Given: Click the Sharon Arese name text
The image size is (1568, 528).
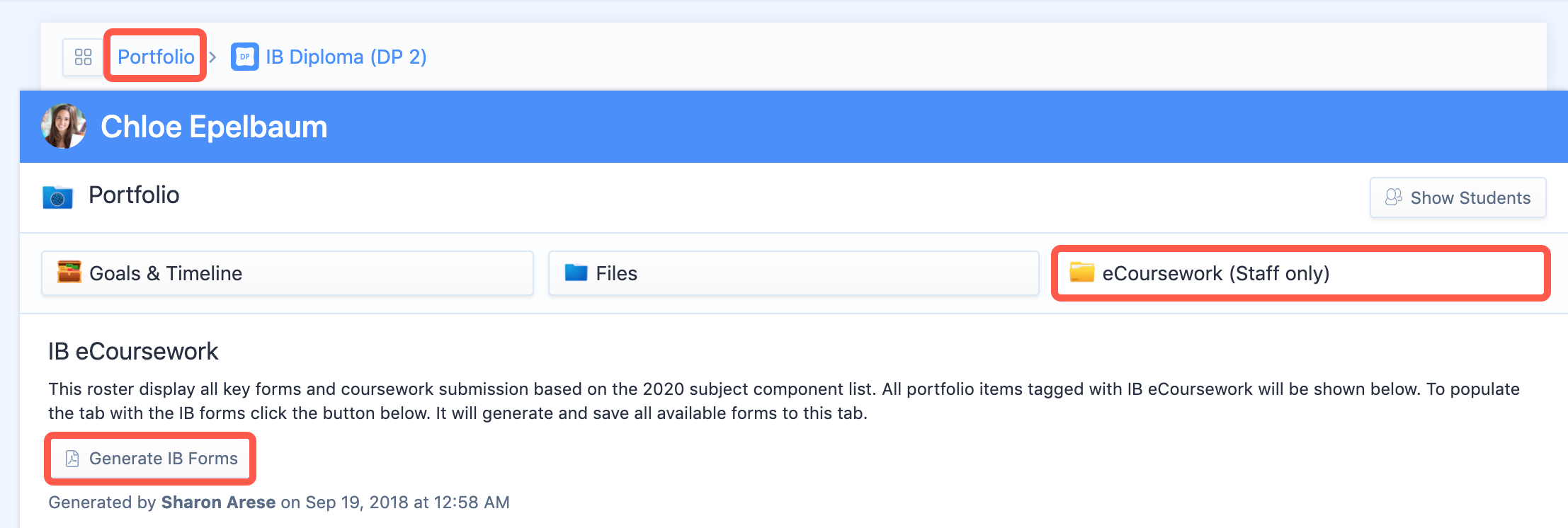Looking at the screenshot, I should 218,503.
